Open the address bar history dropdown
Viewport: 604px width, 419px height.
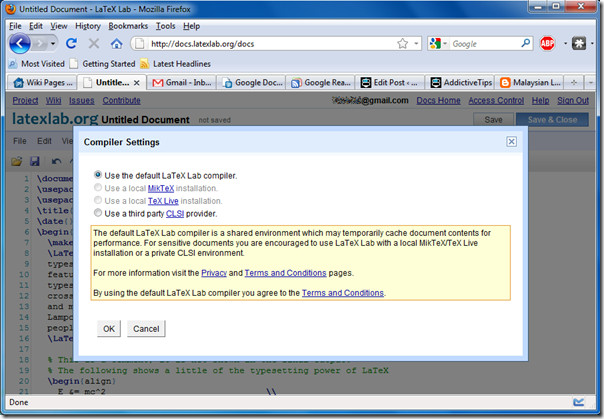click(x=416, y=44)
